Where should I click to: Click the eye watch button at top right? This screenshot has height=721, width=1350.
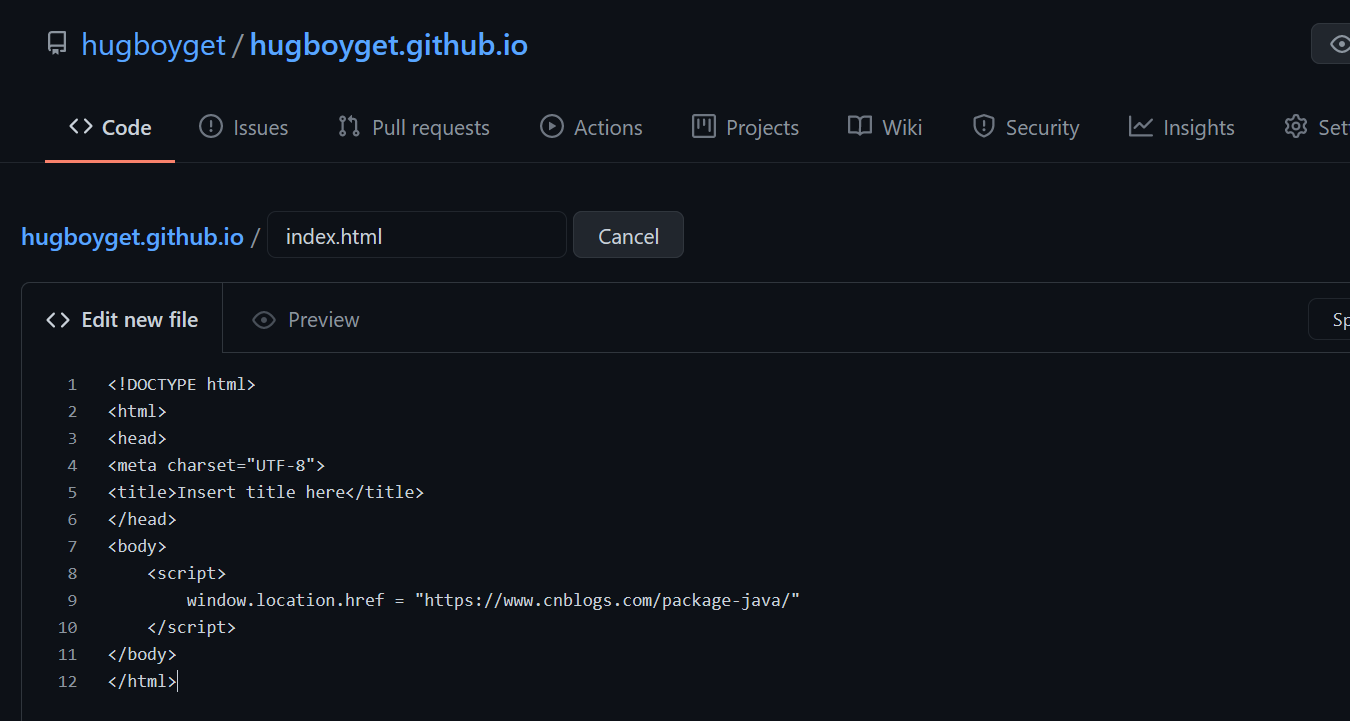[x=1331, y=44]
